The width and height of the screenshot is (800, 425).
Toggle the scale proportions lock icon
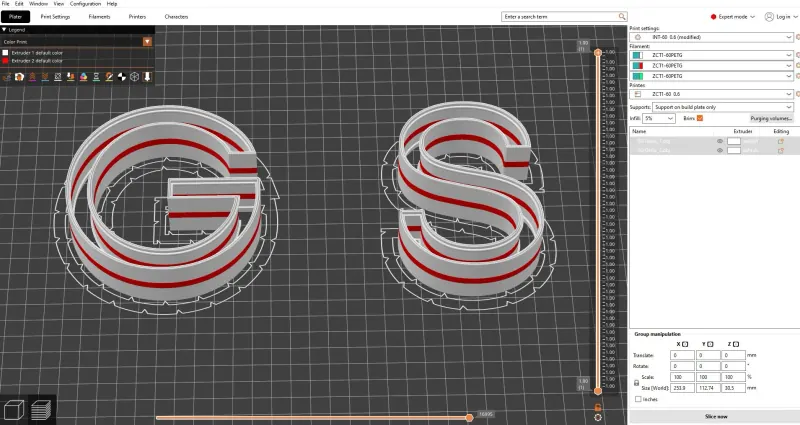pyautogui.click(x=636, y=383)
